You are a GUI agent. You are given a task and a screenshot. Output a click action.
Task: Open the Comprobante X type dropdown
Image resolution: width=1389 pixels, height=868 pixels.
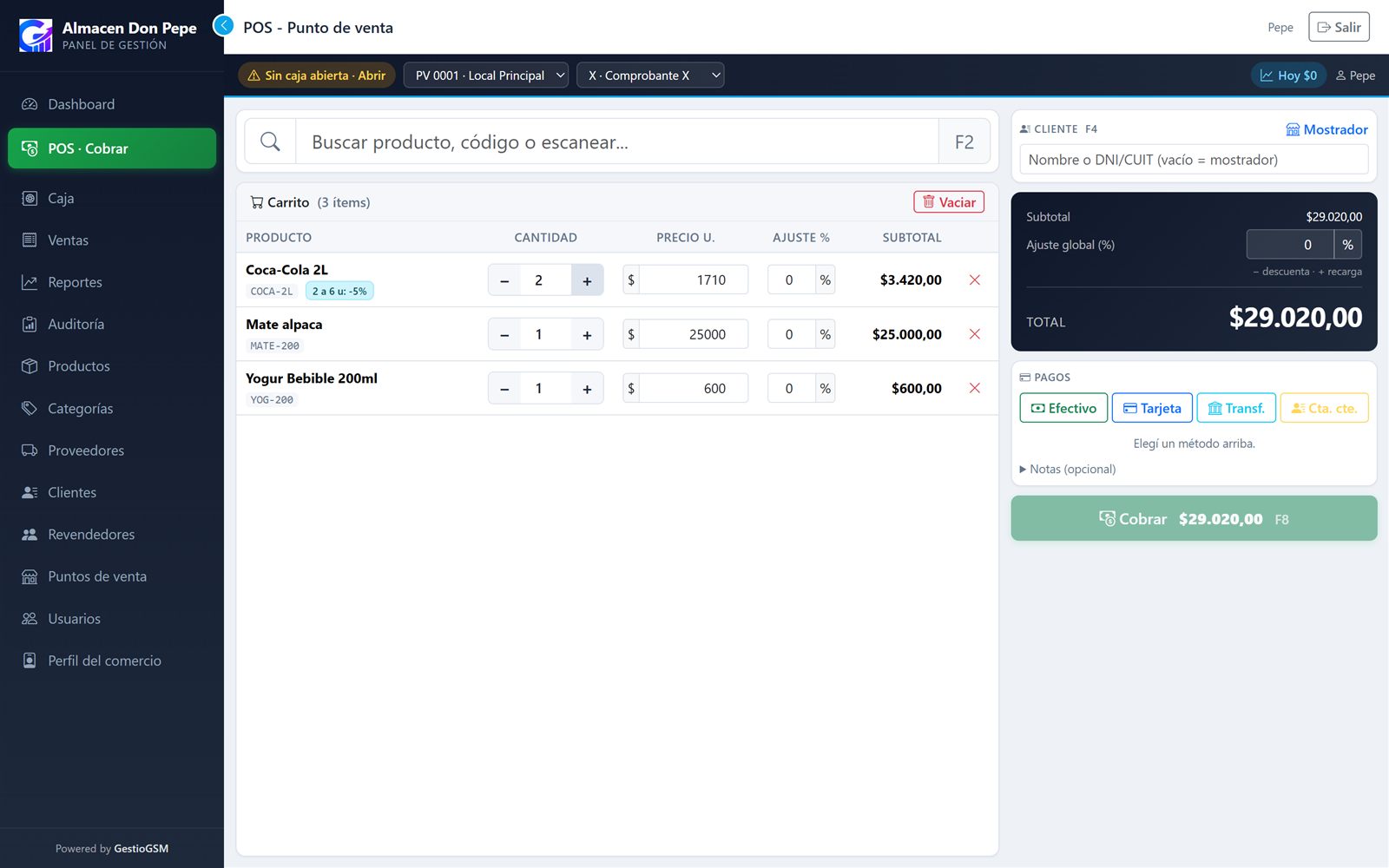pos(650,76)
